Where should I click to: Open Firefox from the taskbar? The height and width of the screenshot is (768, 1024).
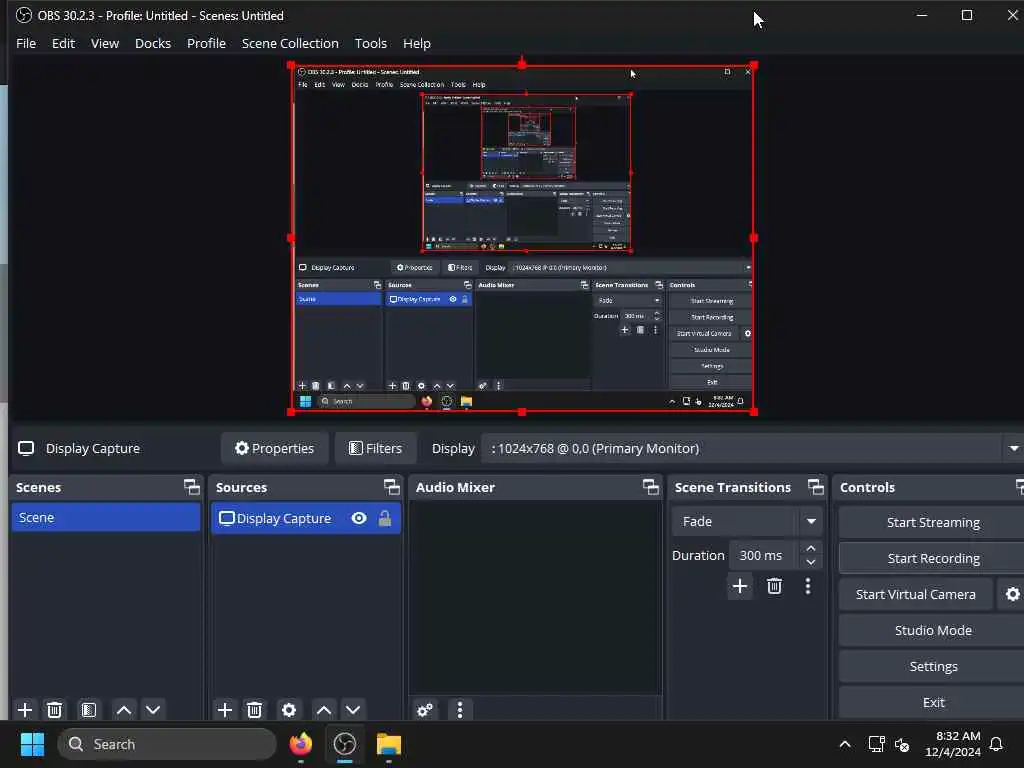pos(300,744)
